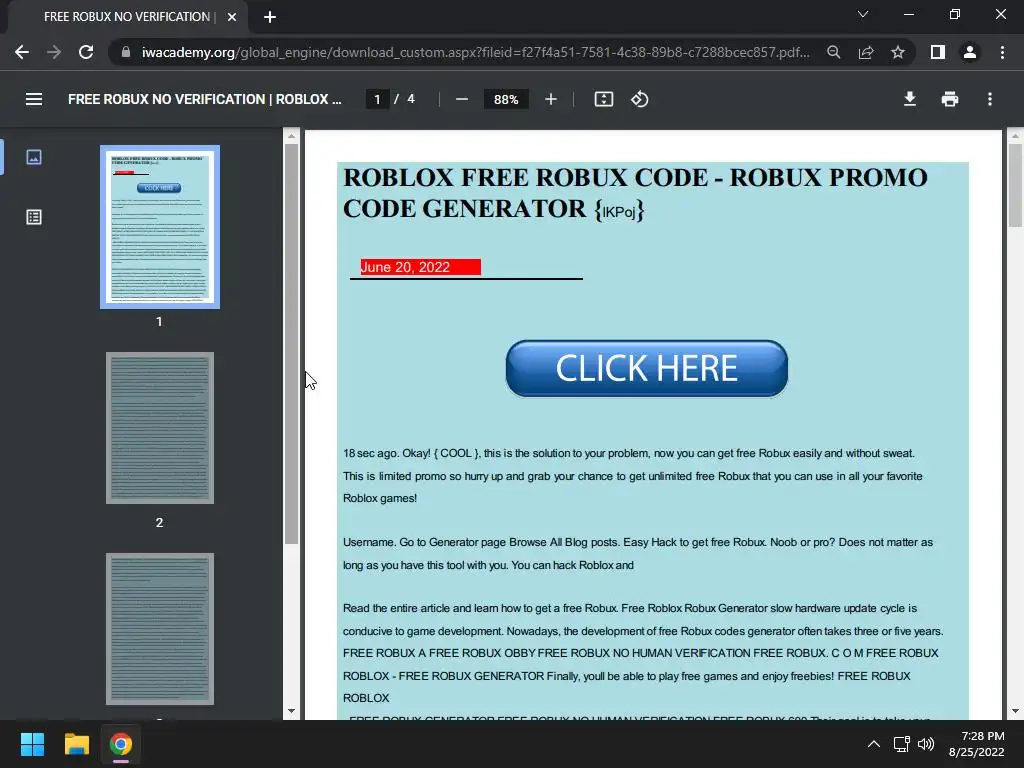This screenshot has height=768, width=1024.
Task: Download the PDF file
Action: tap(910, 99)
